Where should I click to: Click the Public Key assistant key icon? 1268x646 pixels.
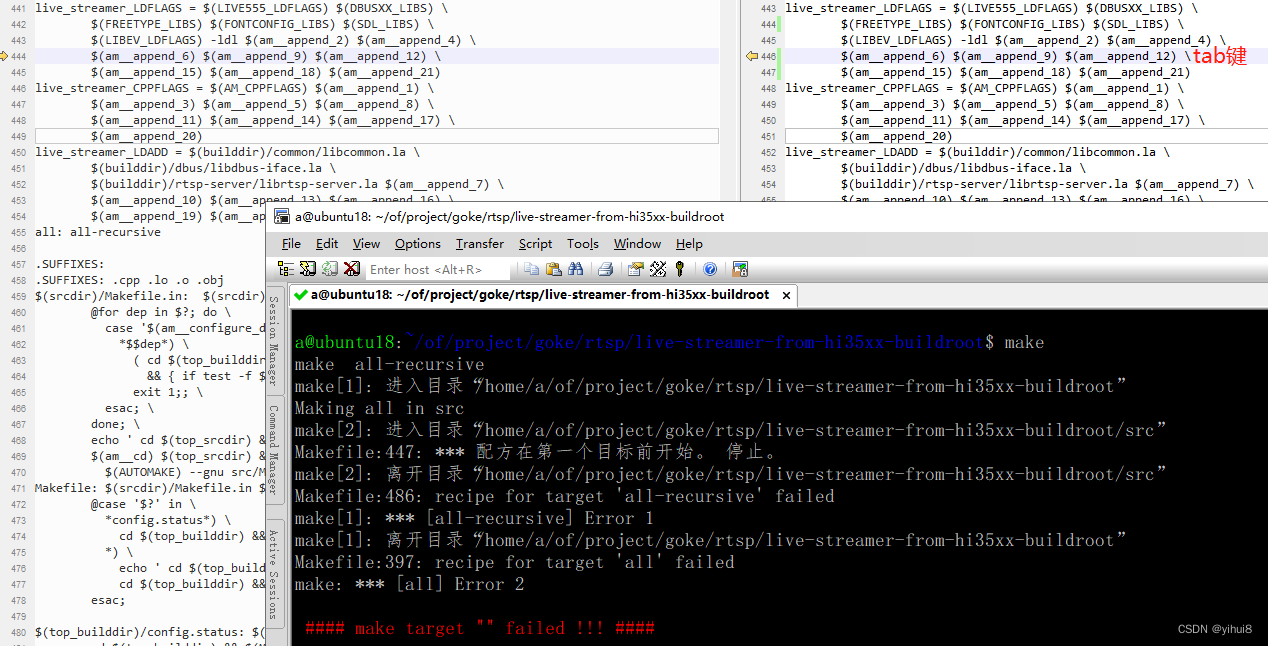680,269
